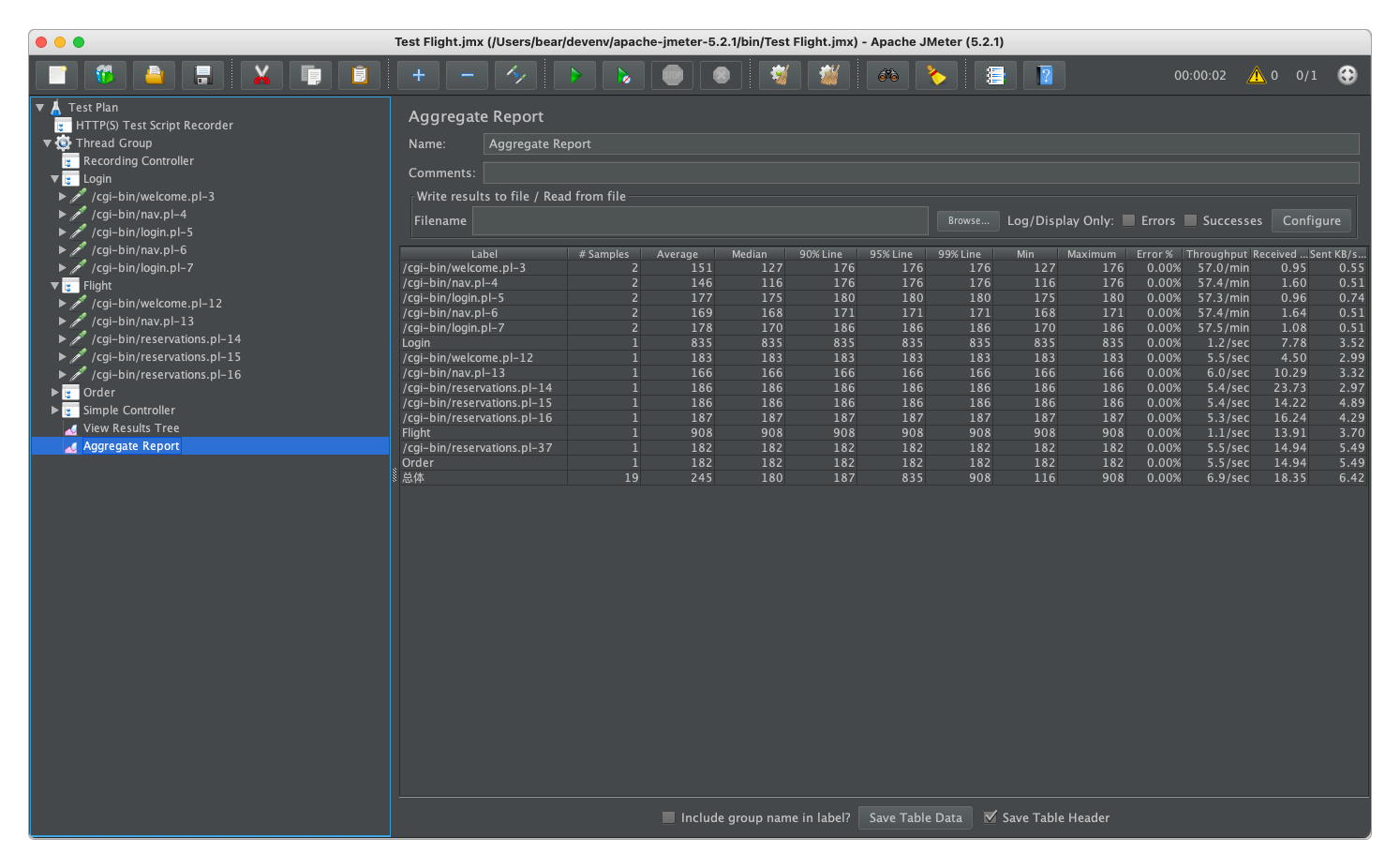
Task: Sort by the # Samples column header
Action: [604, 254]
